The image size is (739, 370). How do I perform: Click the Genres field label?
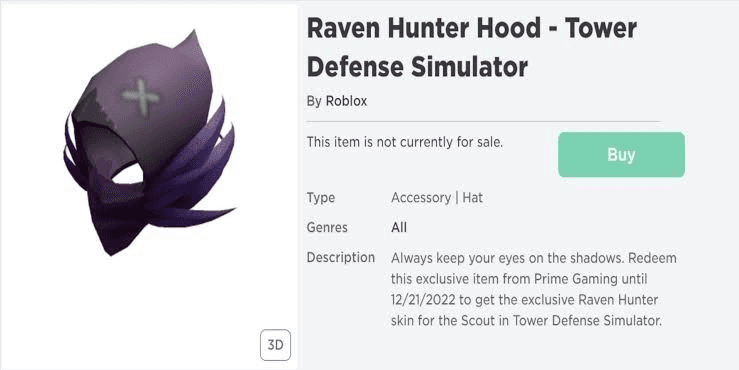tap(327, 228)
